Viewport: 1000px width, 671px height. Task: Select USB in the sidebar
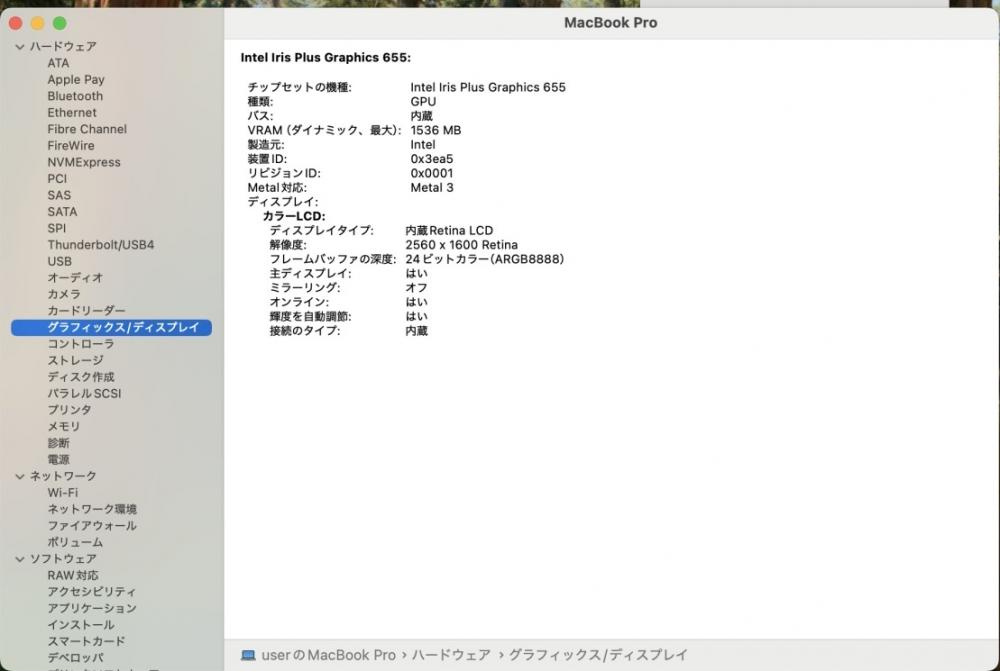pyautogui.click(x=59, y=262)
